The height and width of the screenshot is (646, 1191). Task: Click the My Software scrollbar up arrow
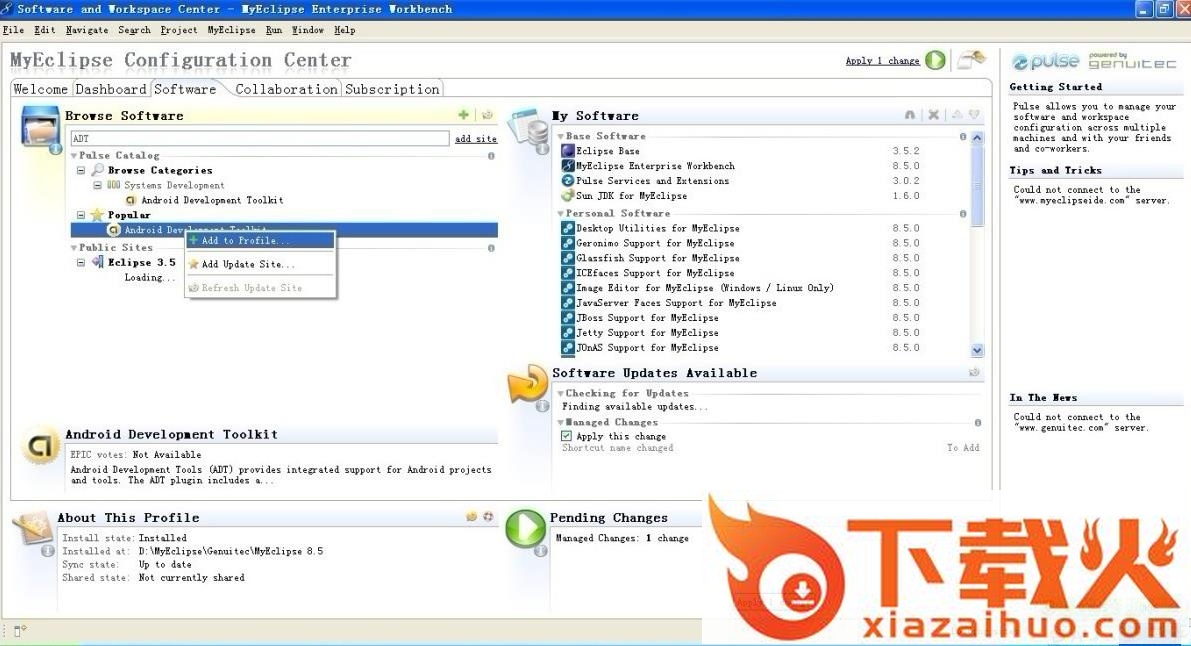[978, 138]
